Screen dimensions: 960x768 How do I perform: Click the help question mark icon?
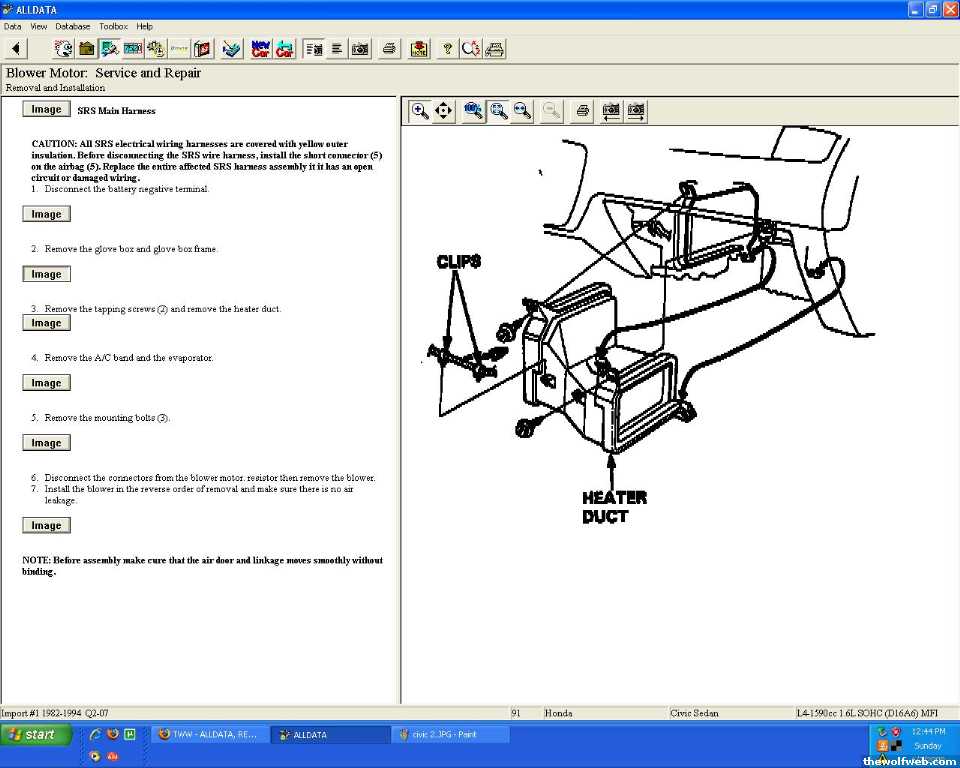coord(447,48)
